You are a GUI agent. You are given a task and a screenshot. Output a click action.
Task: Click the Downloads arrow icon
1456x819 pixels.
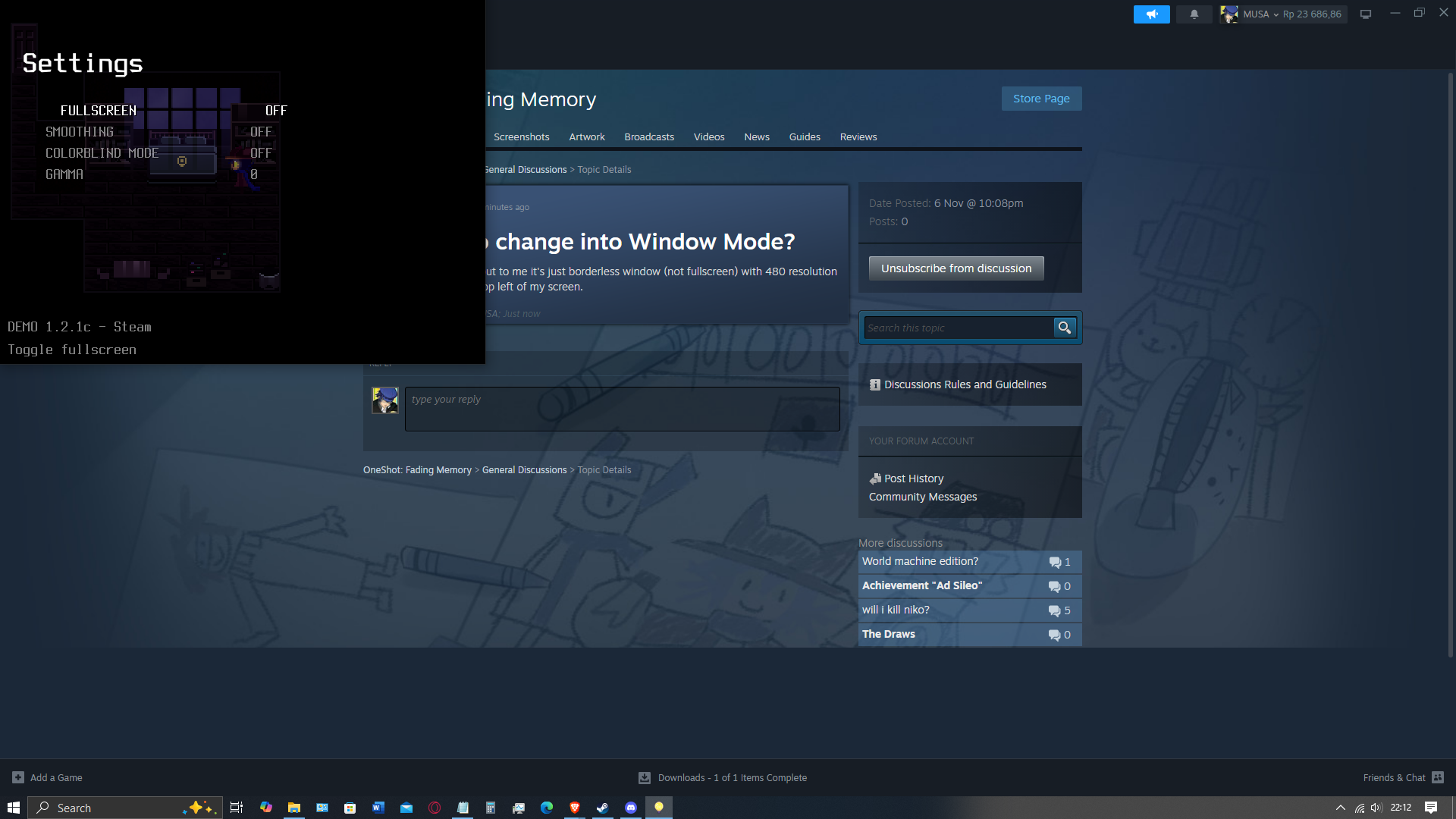pos(645,777)
